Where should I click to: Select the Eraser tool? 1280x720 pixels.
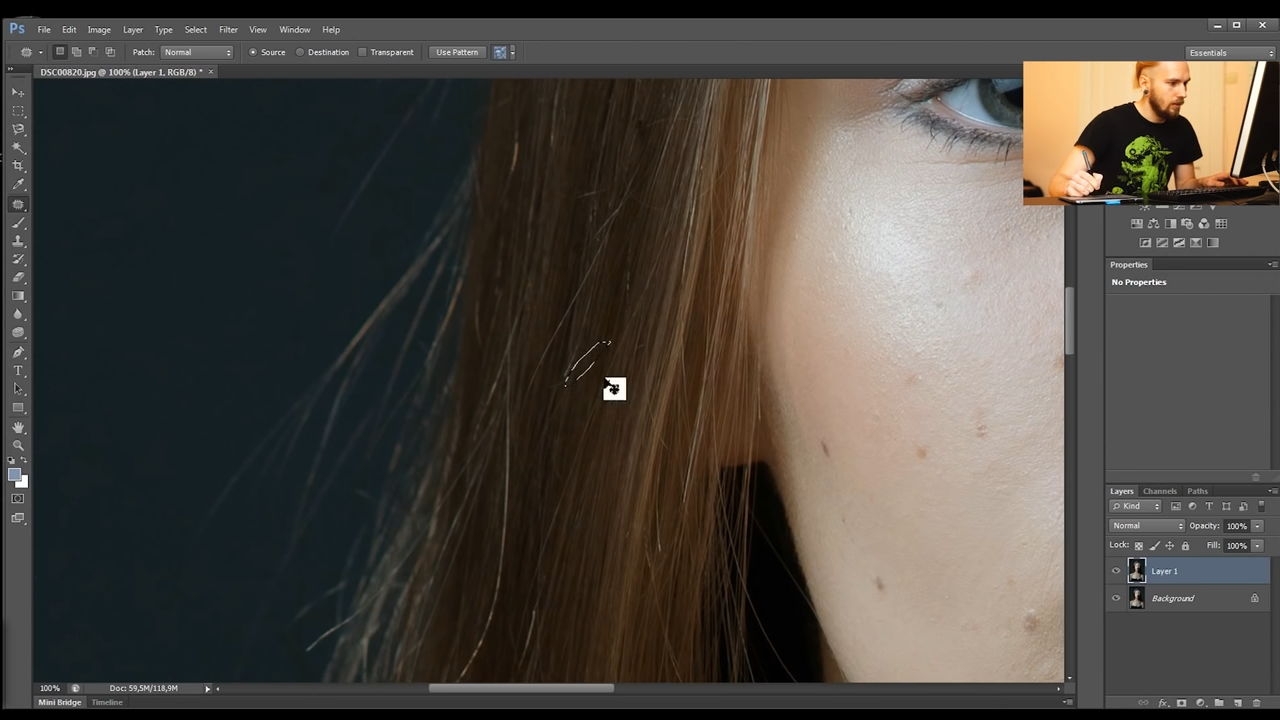coord(18,278)
